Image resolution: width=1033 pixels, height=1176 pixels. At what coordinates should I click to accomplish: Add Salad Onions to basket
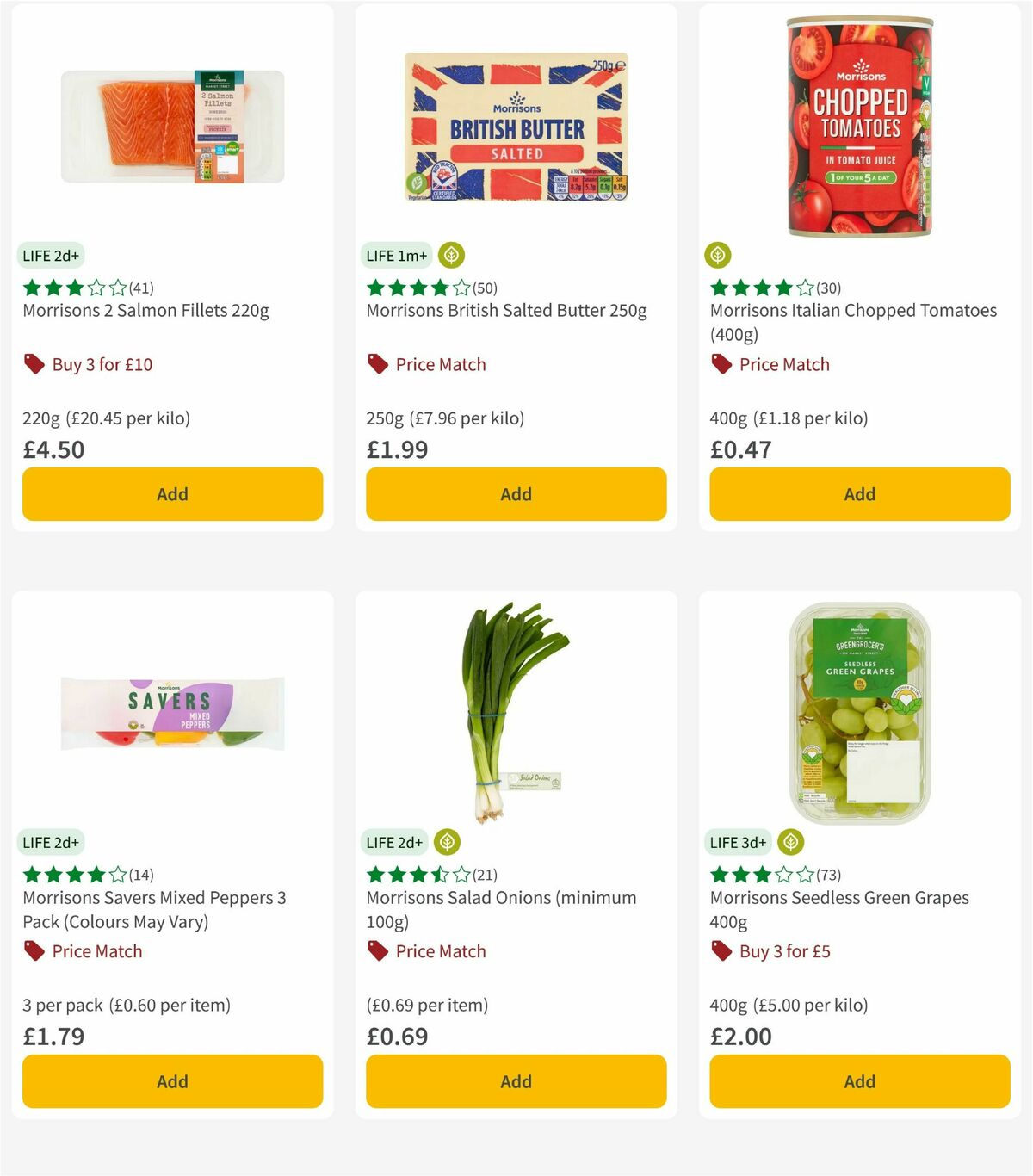click(x=515, y=1081)
